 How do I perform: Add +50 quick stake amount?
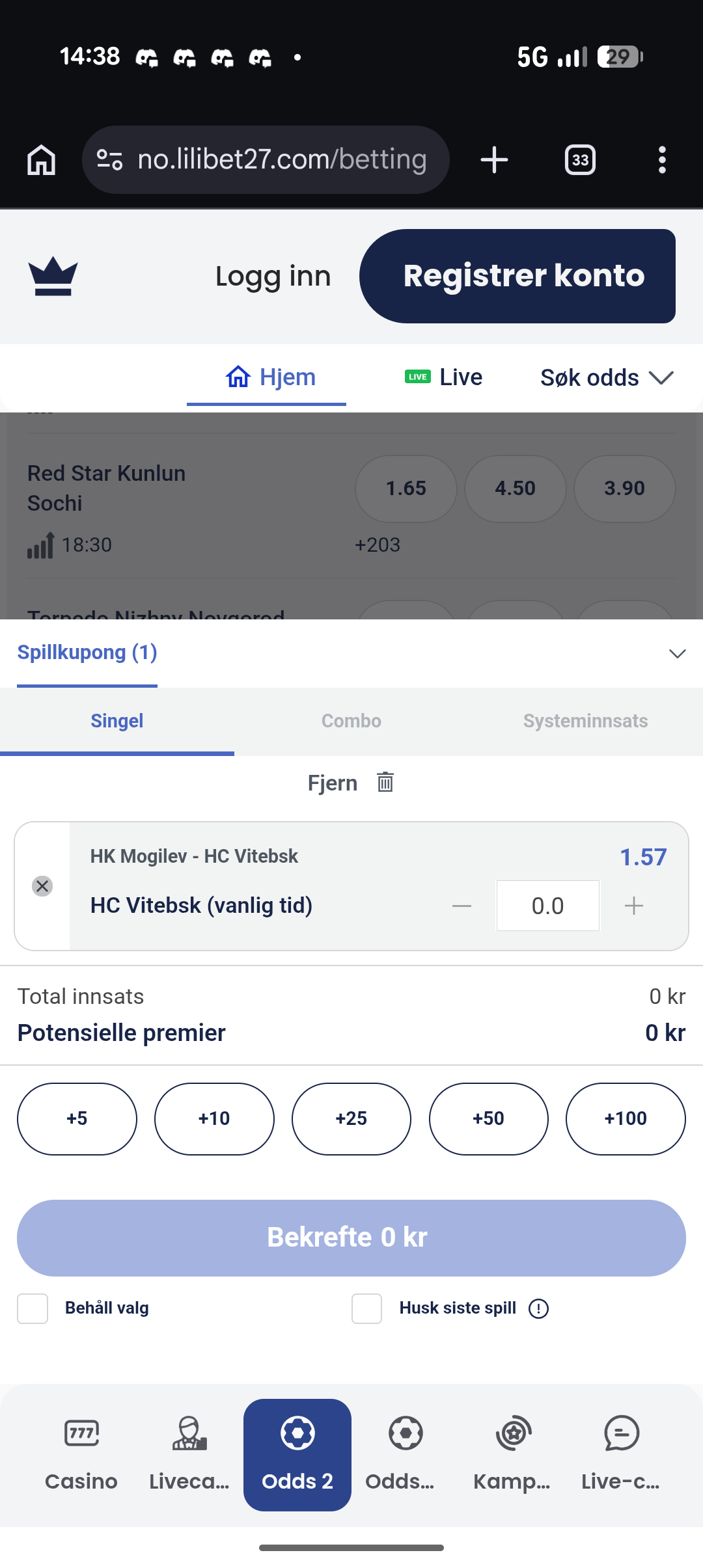point(489,1119)
